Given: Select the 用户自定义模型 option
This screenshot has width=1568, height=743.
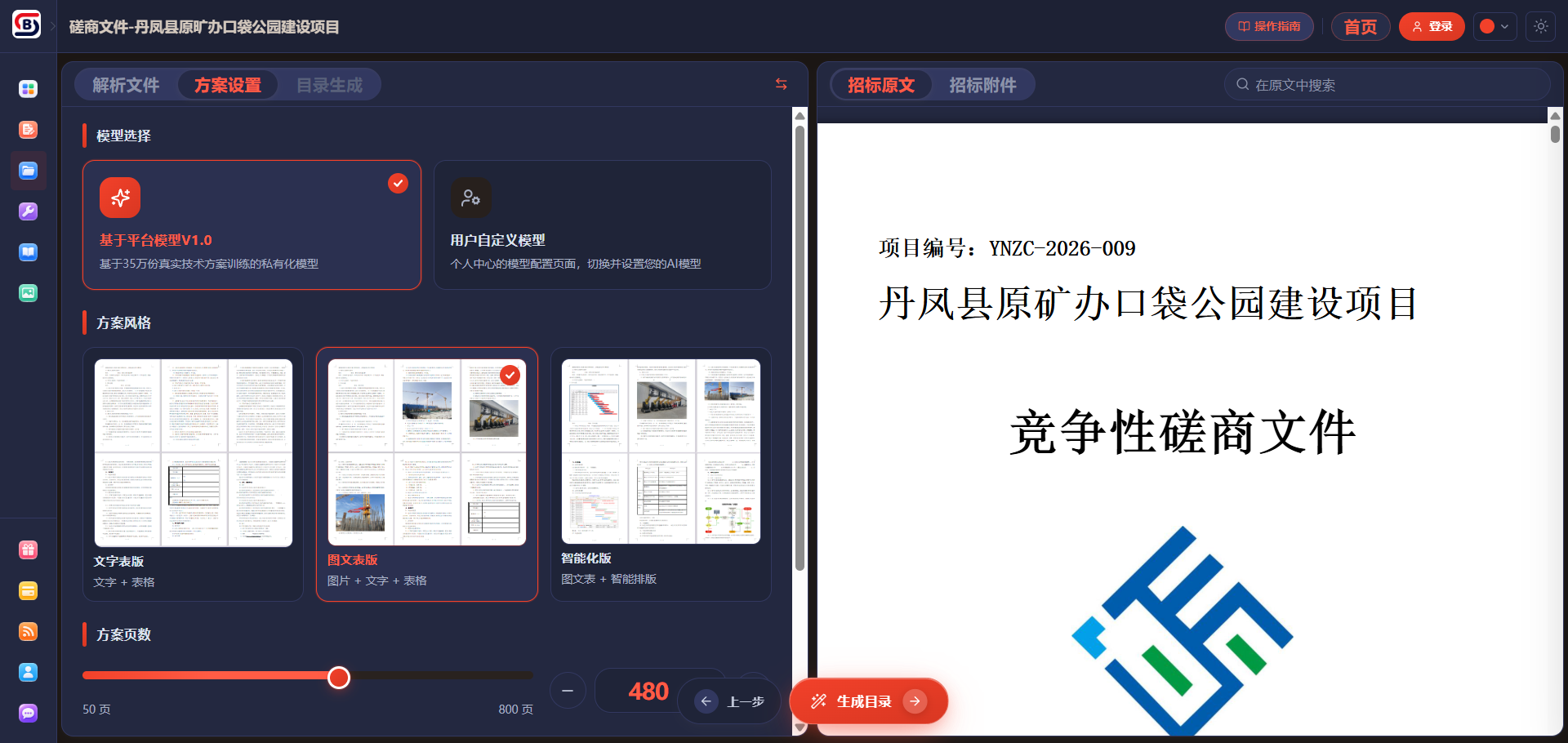Looking at the screenshot, I should point(603,225).
